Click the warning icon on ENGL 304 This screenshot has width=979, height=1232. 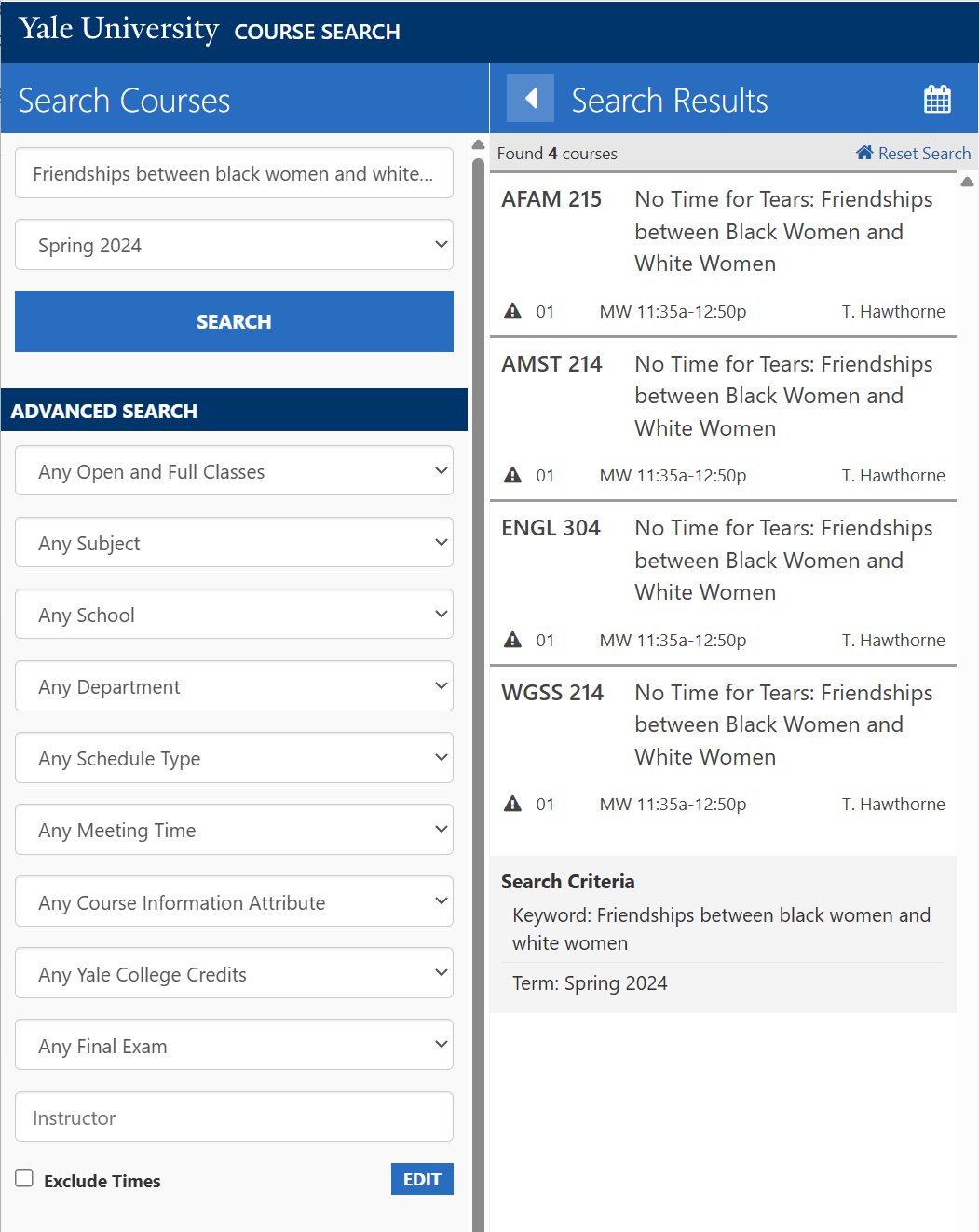point(512,640)
